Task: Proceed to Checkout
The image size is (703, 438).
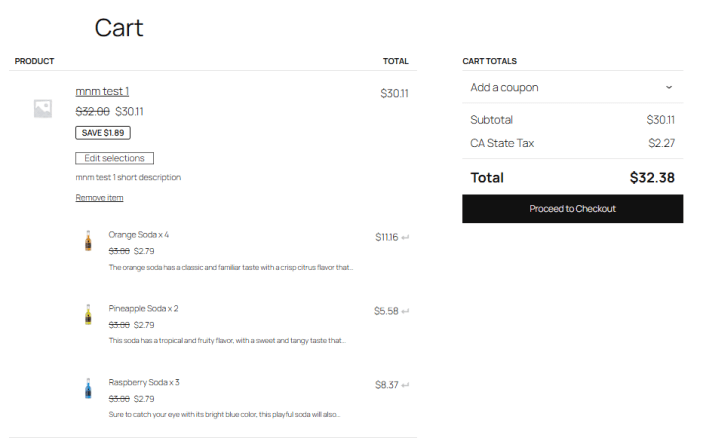Action: (x=572, y=209)
